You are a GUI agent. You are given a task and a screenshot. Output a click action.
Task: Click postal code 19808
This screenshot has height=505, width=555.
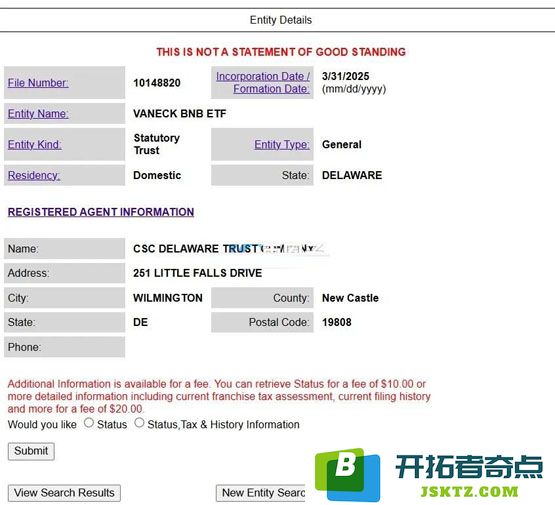tap(337, 322)
